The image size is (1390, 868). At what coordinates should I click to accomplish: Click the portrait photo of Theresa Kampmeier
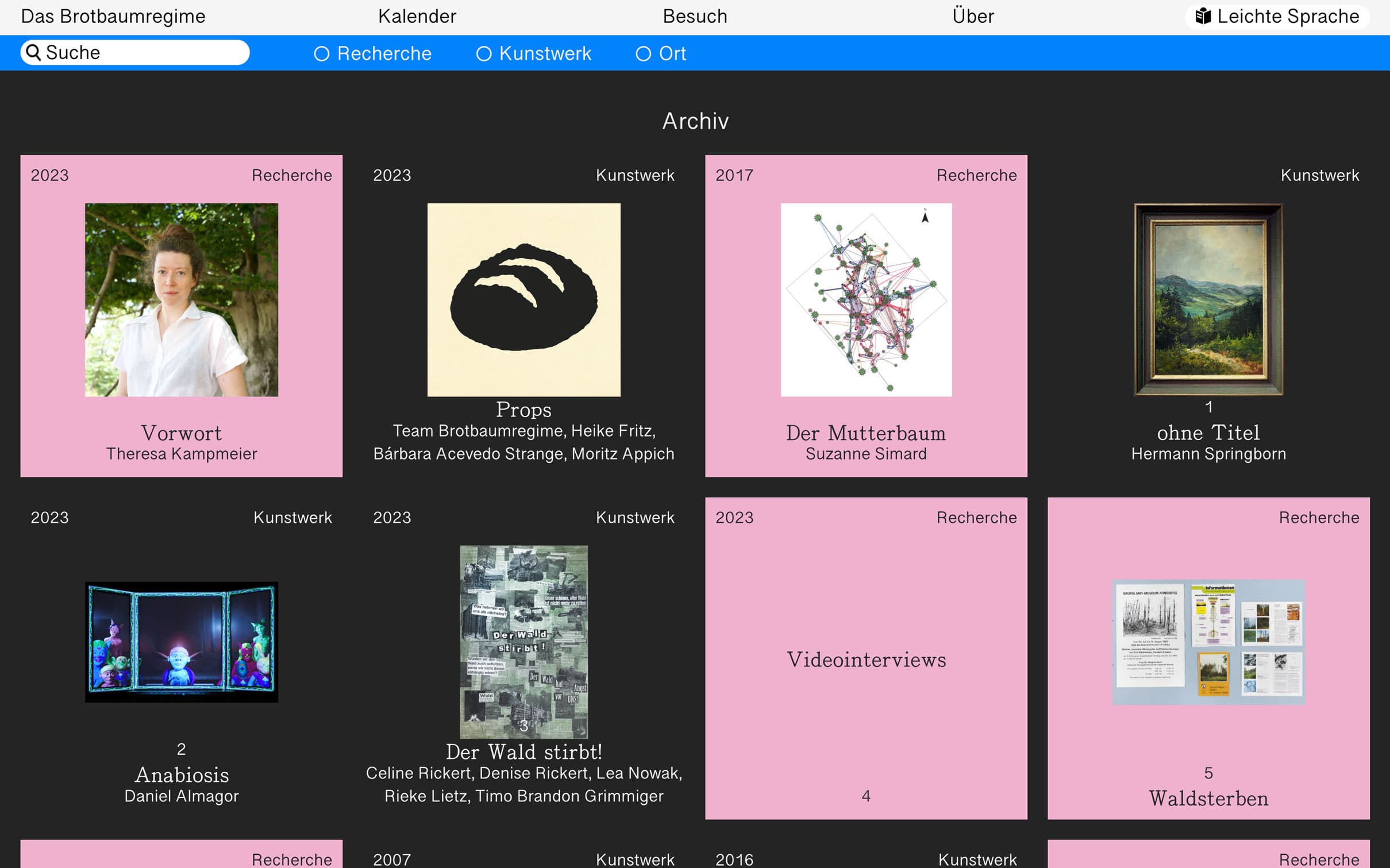[181, 299]
